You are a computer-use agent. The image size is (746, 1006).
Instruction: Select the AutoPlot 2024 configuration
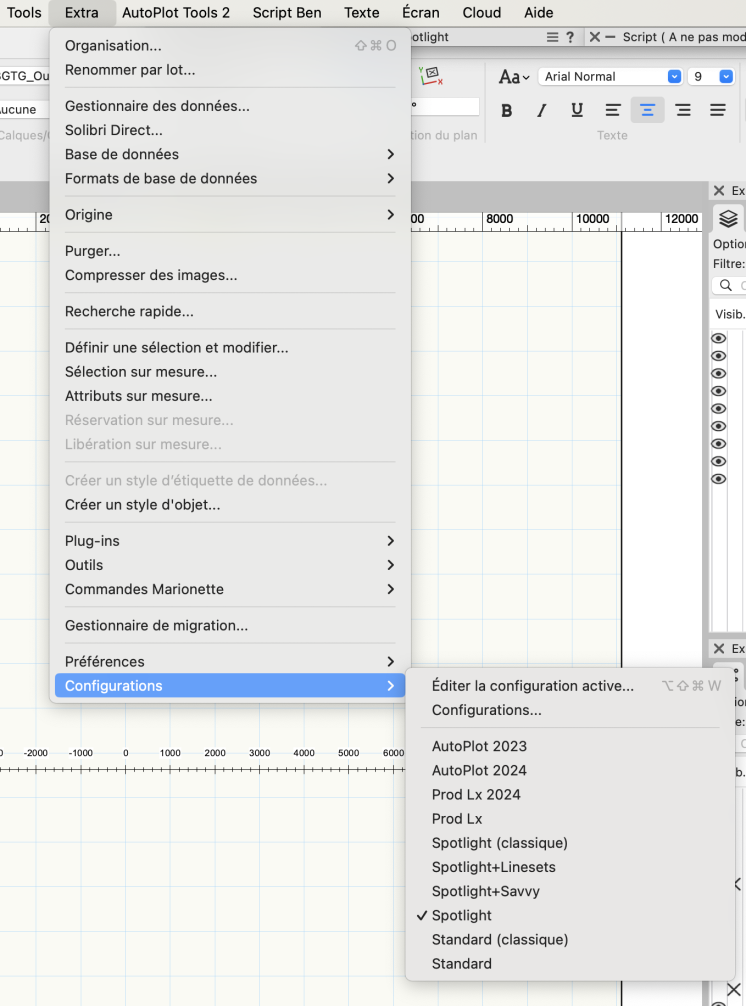(x=479, y=770)
